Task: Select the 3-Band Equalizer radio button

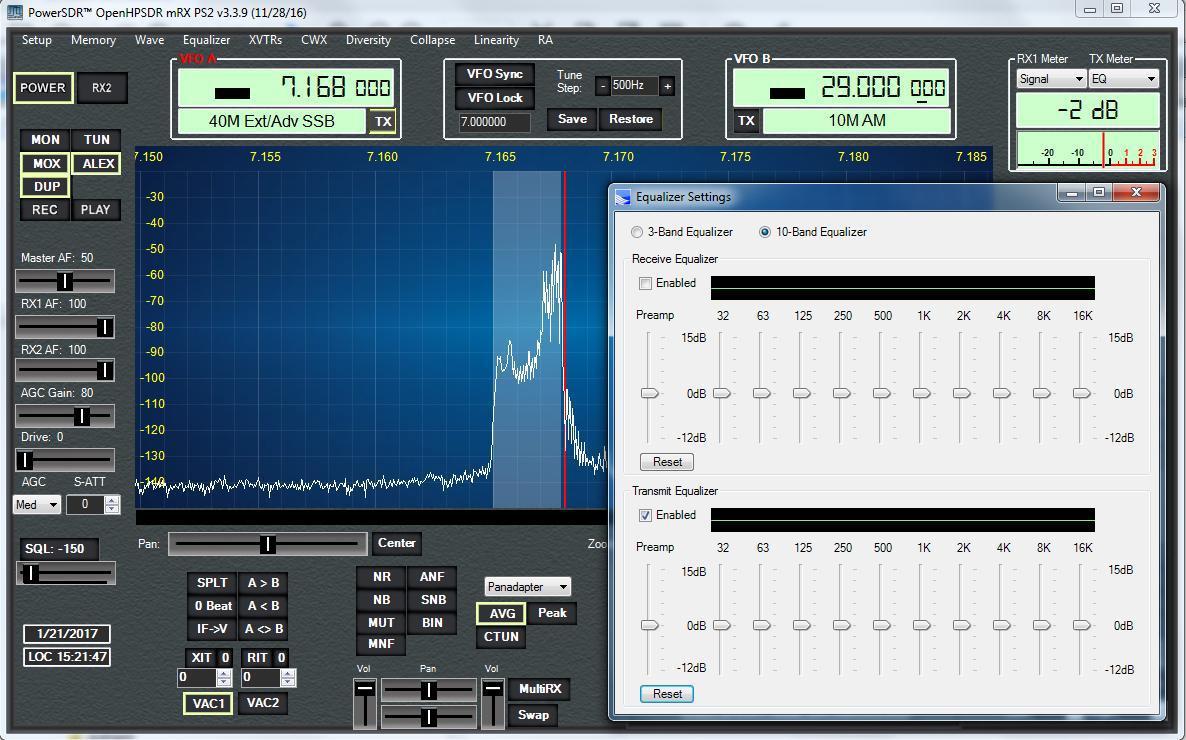Action: click(x=637, y=232)
